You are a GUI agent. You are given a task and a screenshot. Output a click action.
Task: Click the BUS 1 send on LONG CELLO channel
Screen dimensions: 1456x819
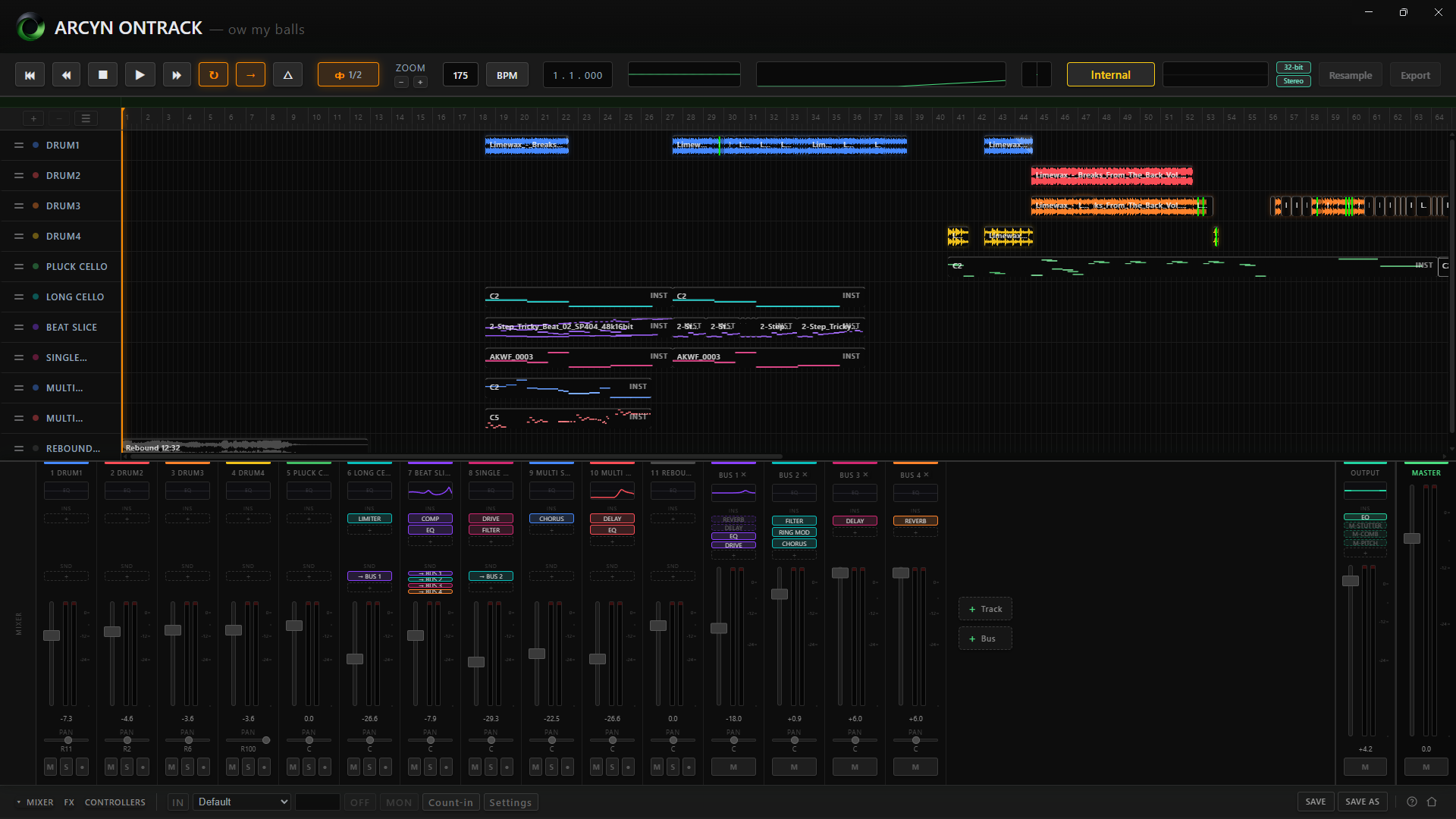coord(369,576)
